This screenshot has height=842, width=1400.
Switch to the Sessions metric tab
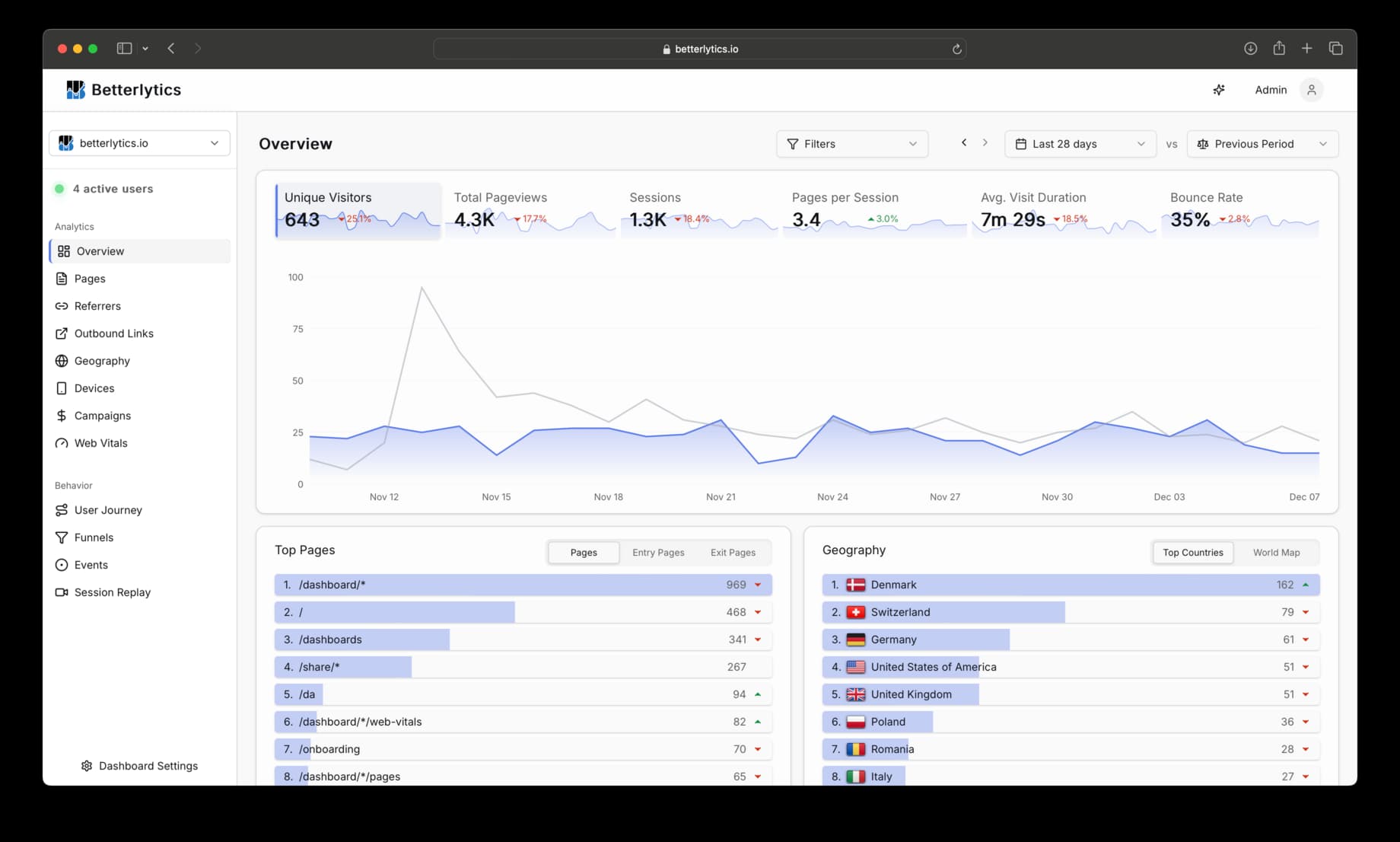click(697, 211)
